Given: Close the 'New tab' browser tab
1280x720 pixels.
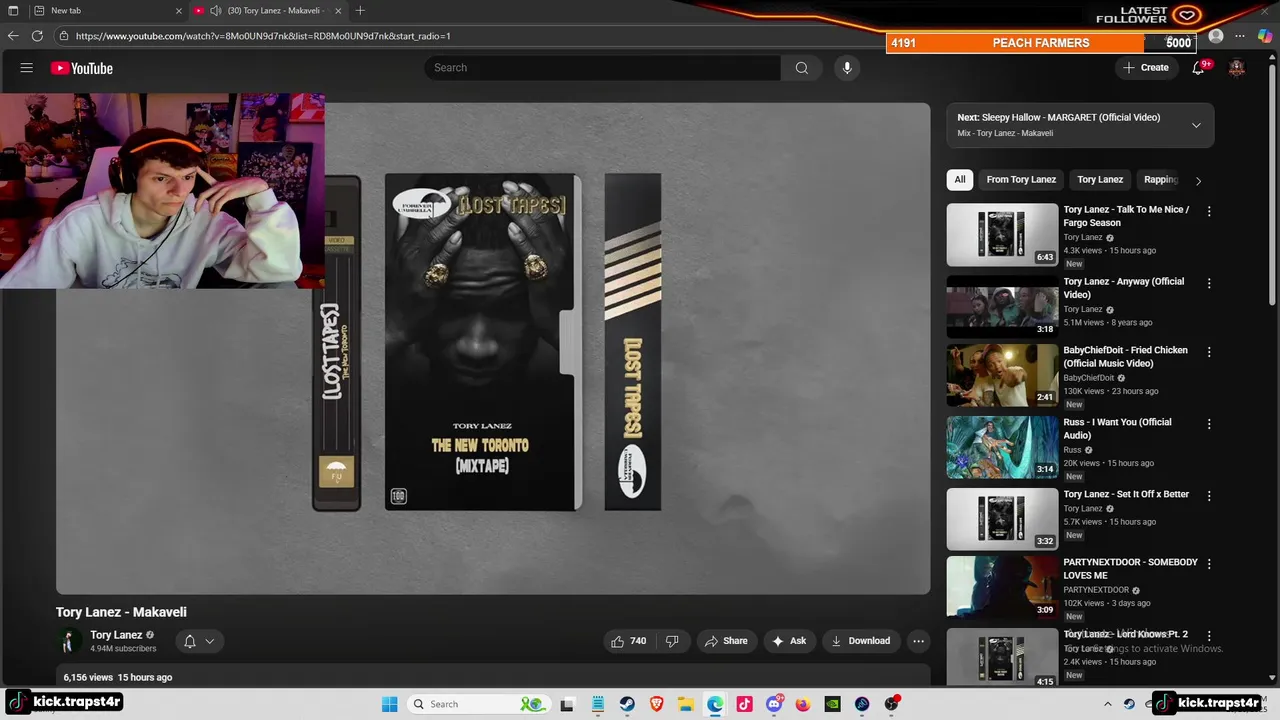Looking at the screenshot, I should click(x=179, y=10).
